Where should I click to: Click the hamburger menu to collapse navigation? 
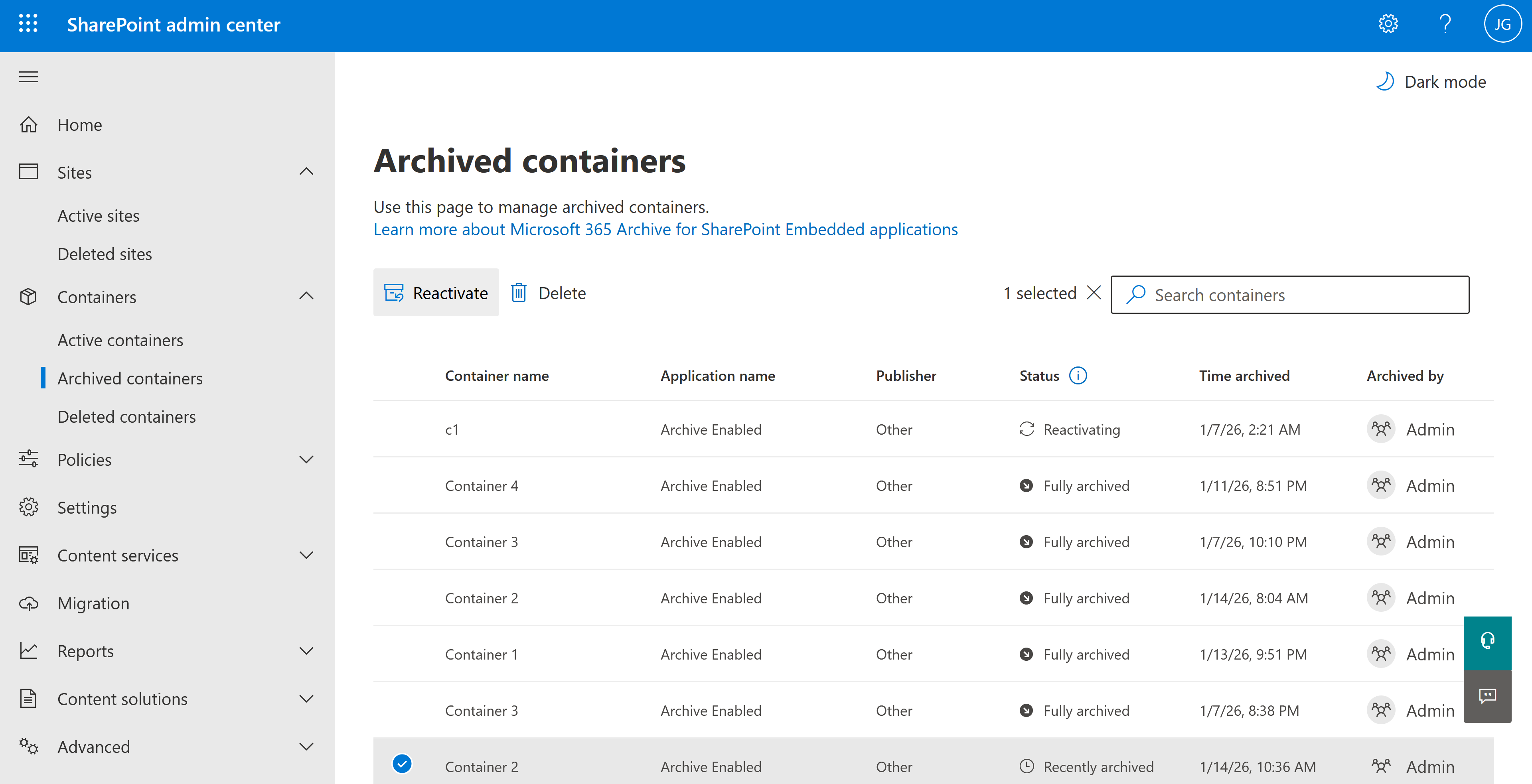click(x=28, y=77)
